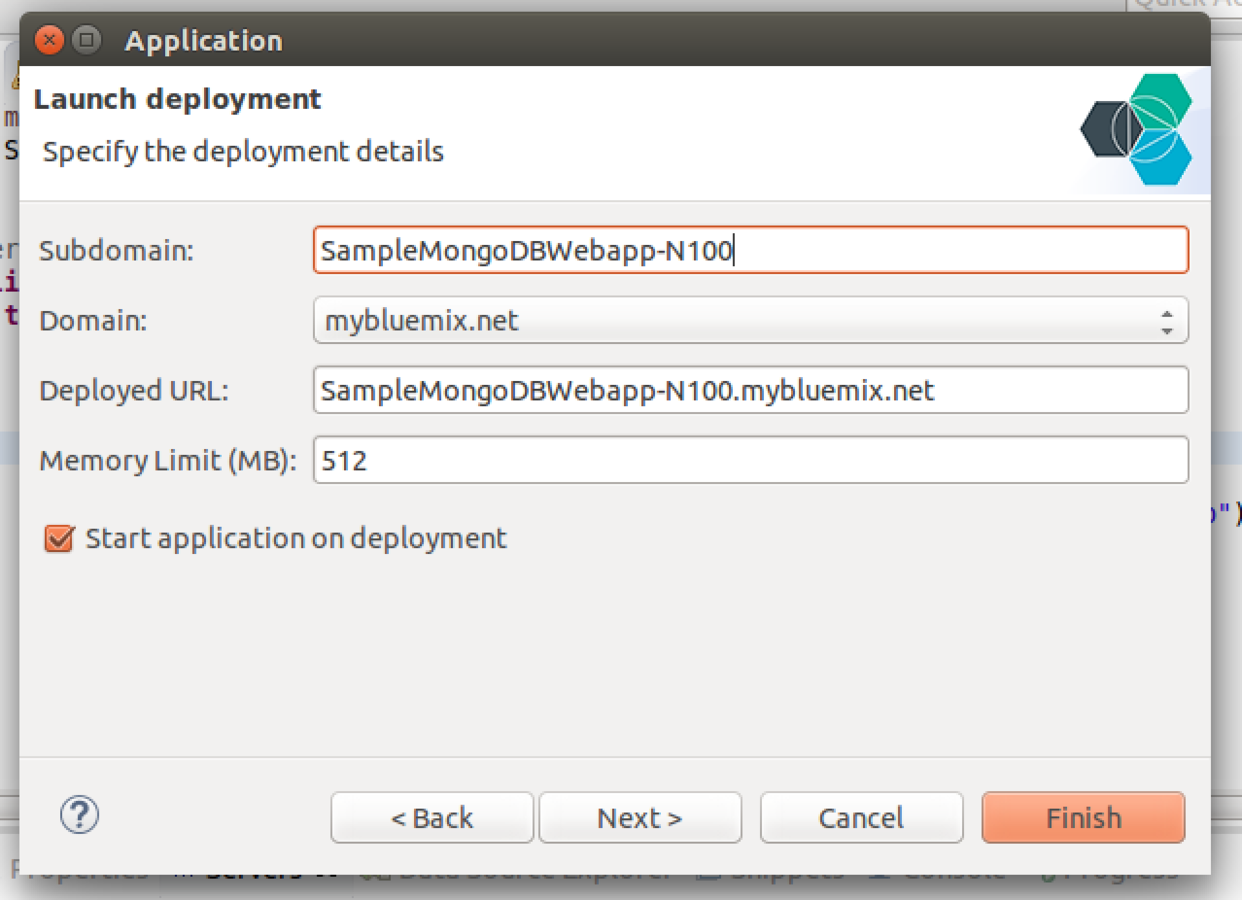The width and height of the screenshot is (1242, 900).
Task: Uncheck Start application on deployment
Action: (x=59, y=538)
